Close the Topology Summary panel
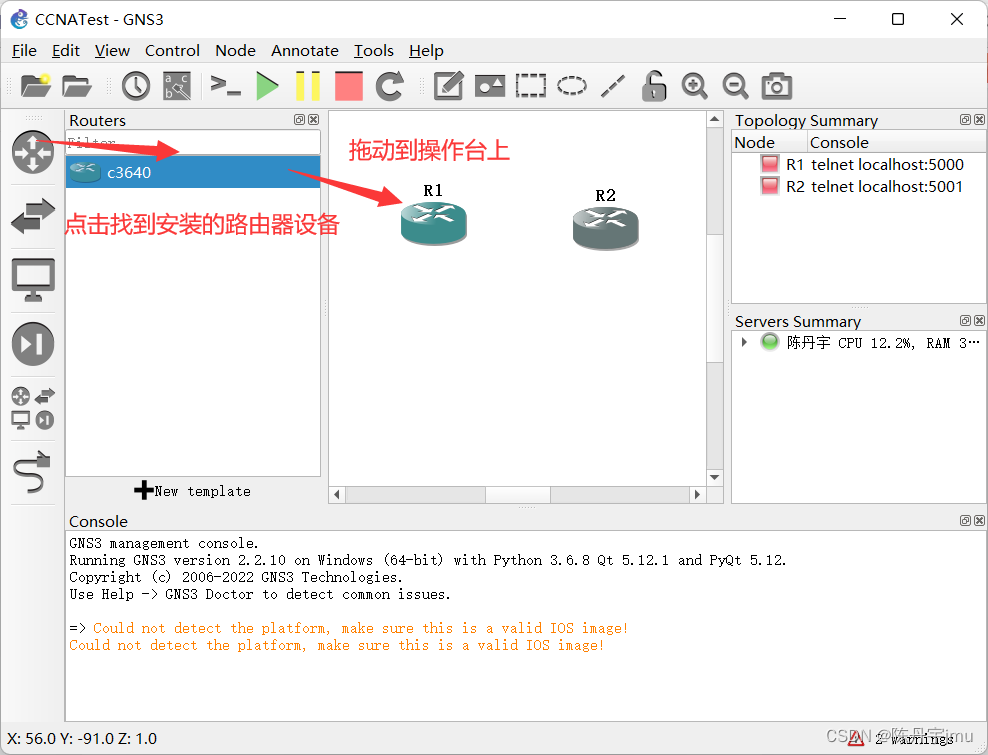988x755 pixels. click(979, 119)
